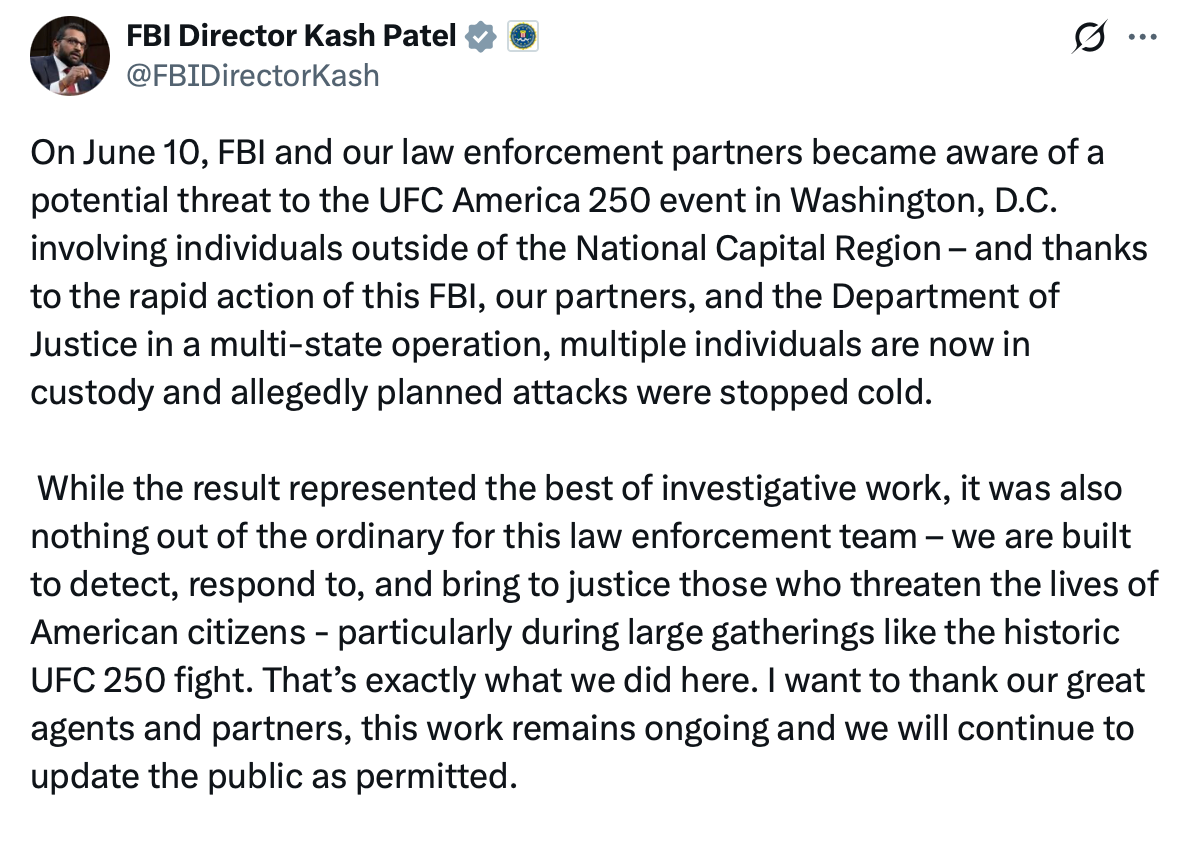
Task: Click the Grok slashed-circle icon
Action: click(x=1089, y=36)
